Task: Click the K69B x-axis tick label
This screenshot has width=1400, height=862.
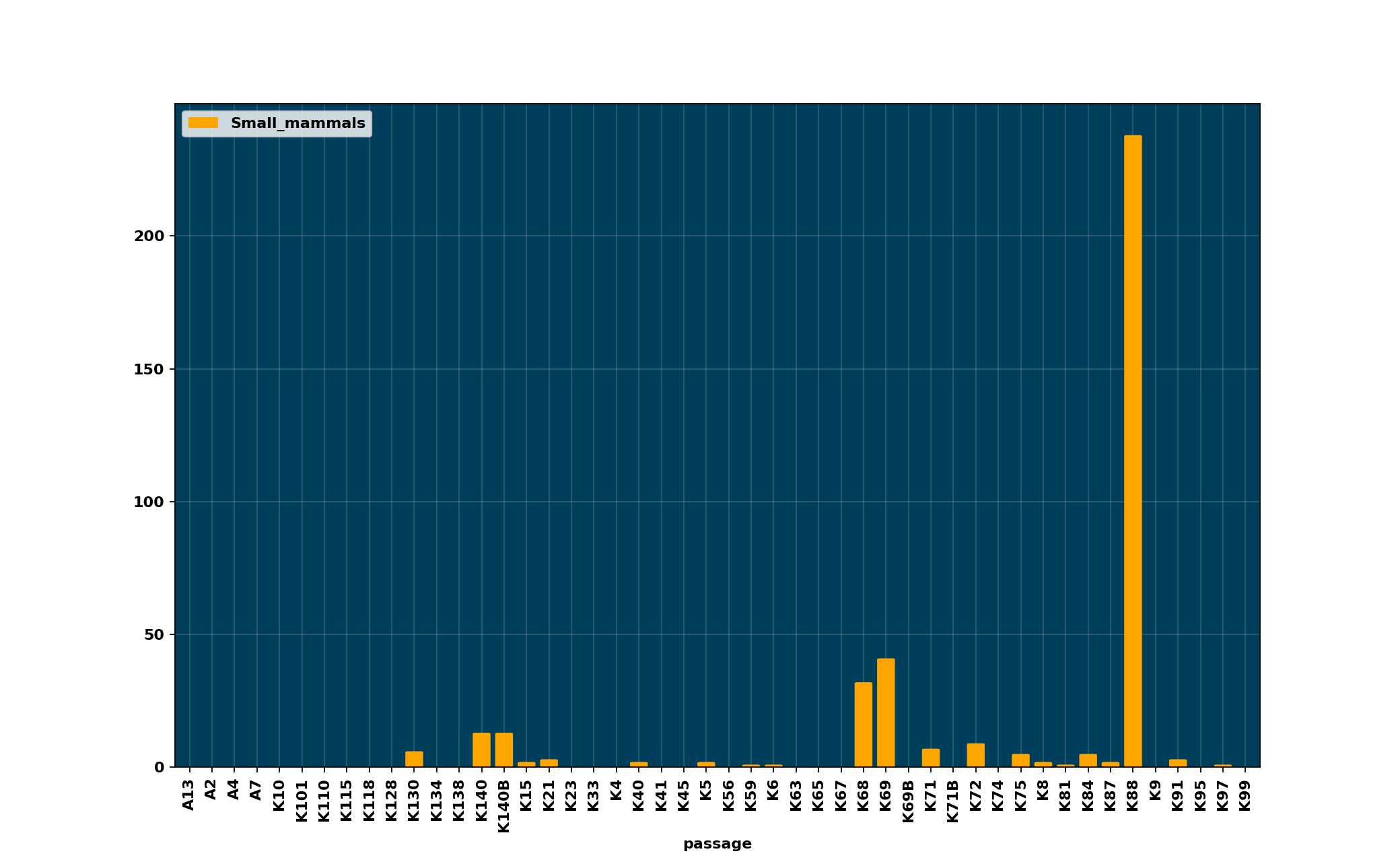Action: click(x=908, y=801)
